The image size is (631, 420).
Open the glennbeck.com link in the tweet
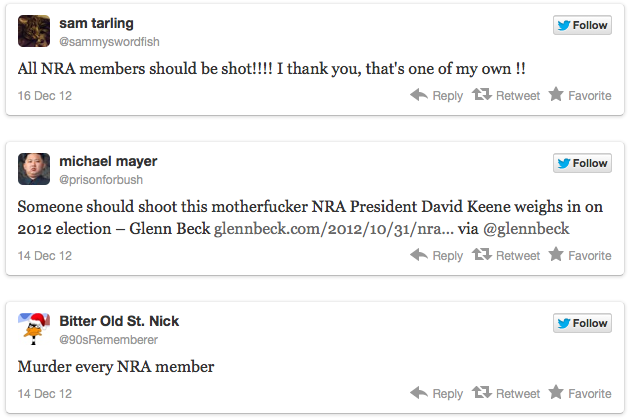[x=334, y=229]
